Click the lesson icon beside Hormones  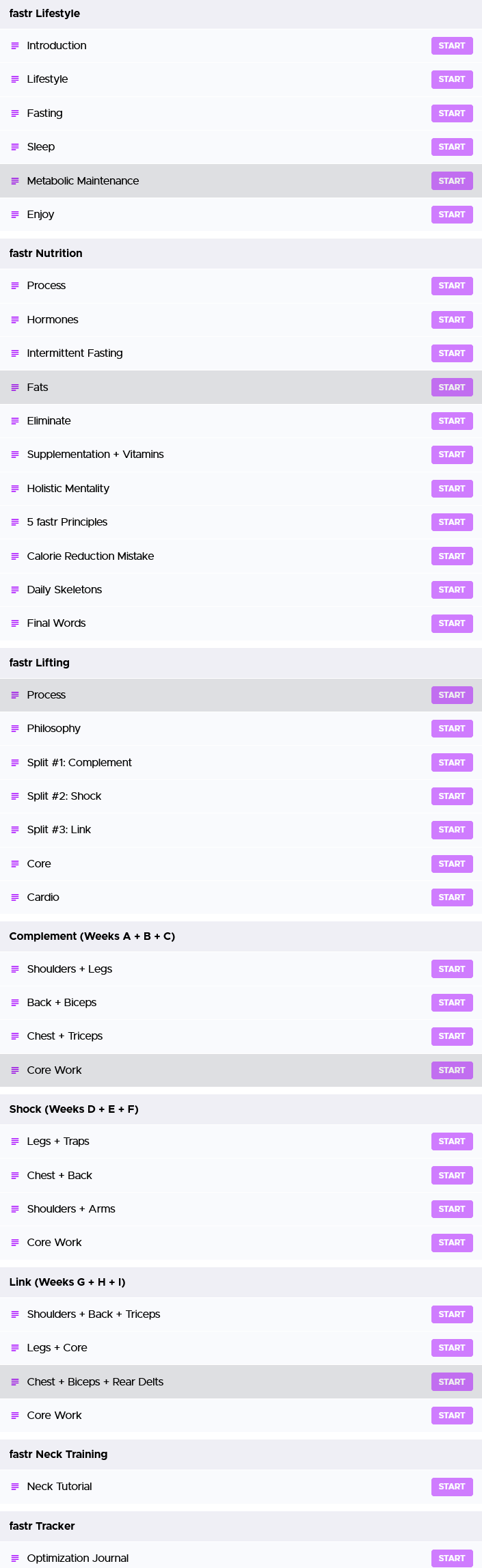(x=15, y=320)
